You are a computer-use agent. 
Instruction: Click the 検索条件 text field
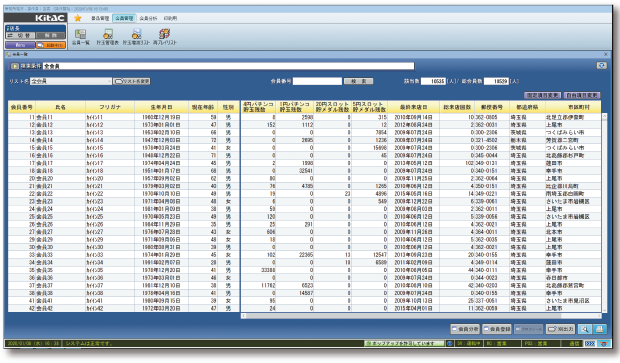(x=229, y=66)
